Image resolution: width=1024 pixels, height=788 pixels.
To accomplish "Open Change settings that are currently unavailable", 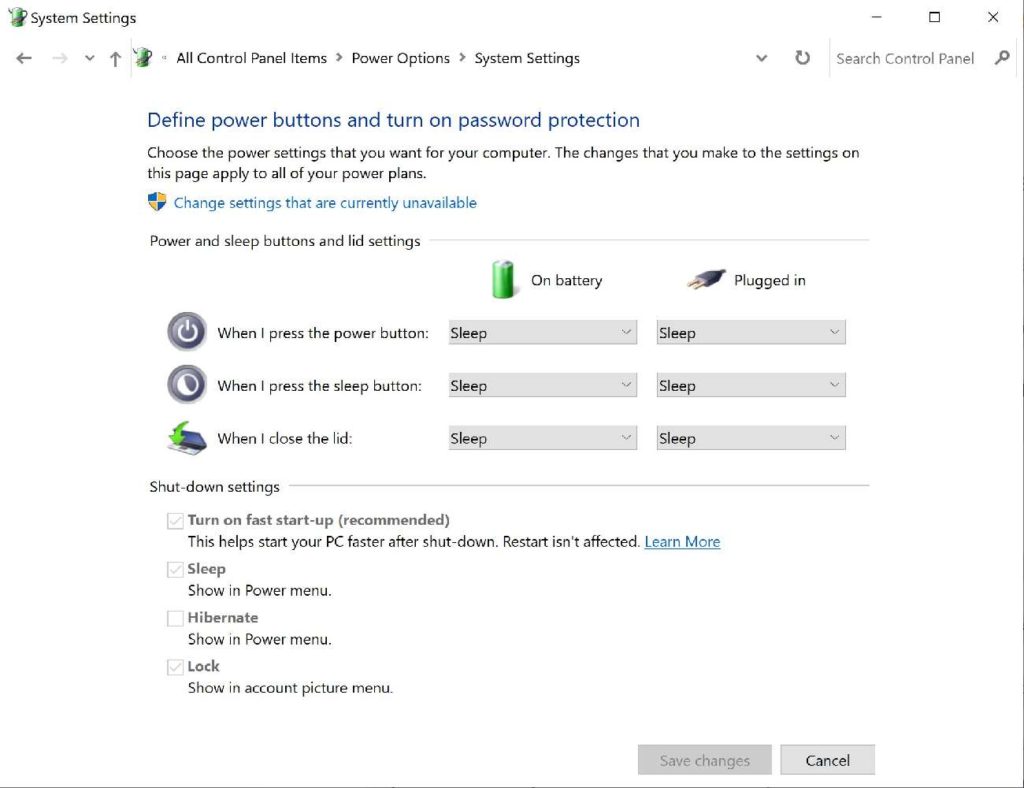I will [325, 203].
